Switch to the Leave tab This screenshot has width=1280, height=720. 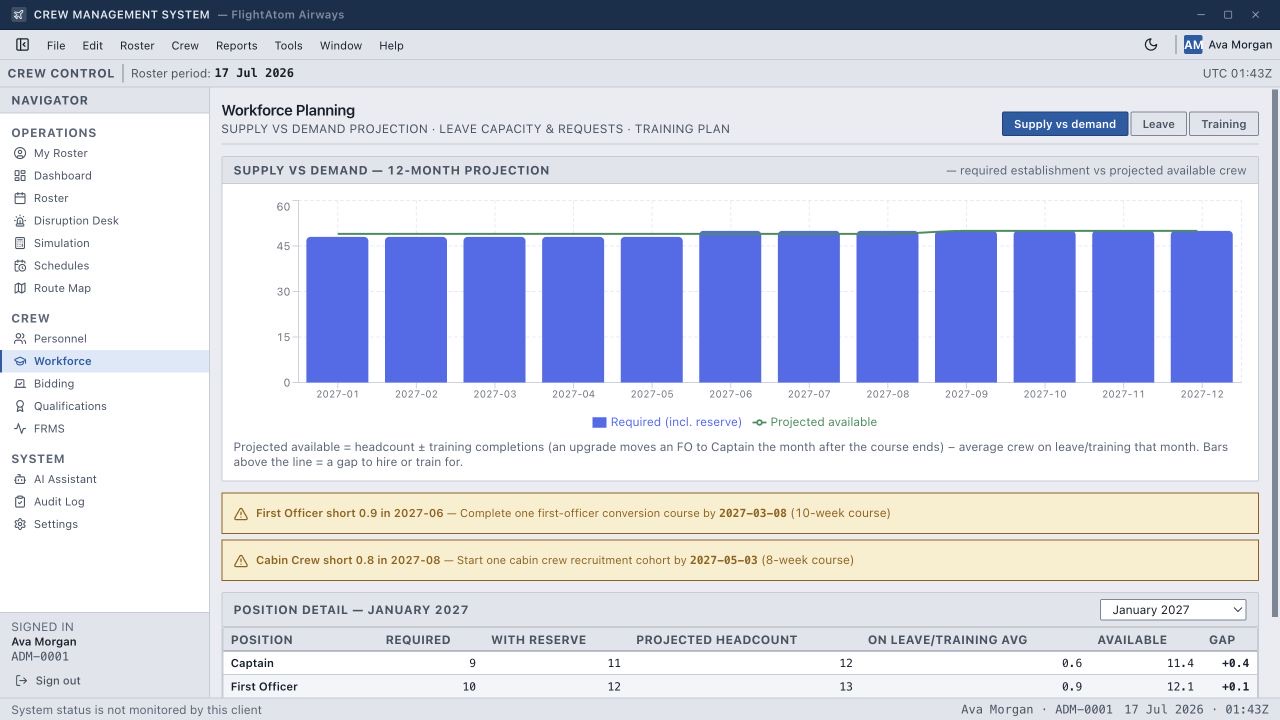click(1158, 124)
